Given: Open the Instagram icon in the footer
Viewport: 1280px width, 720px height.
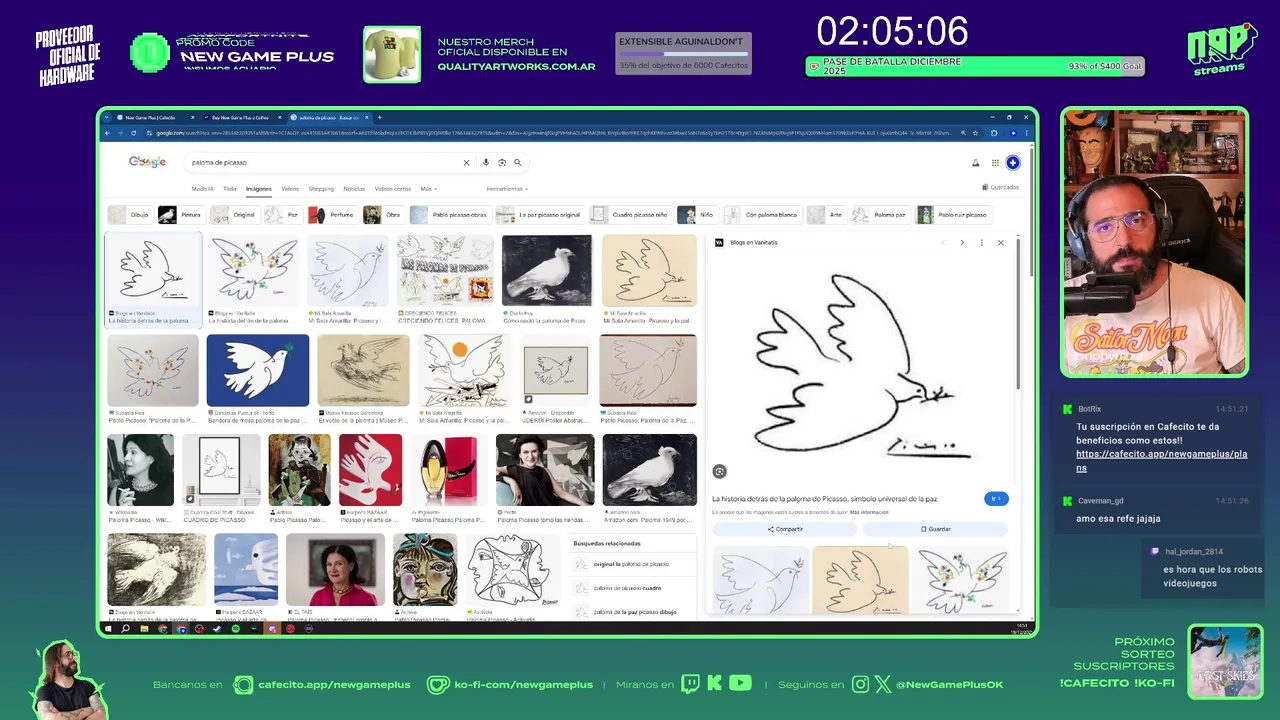Looking at the screenshot, I should [x=861, y=684].
